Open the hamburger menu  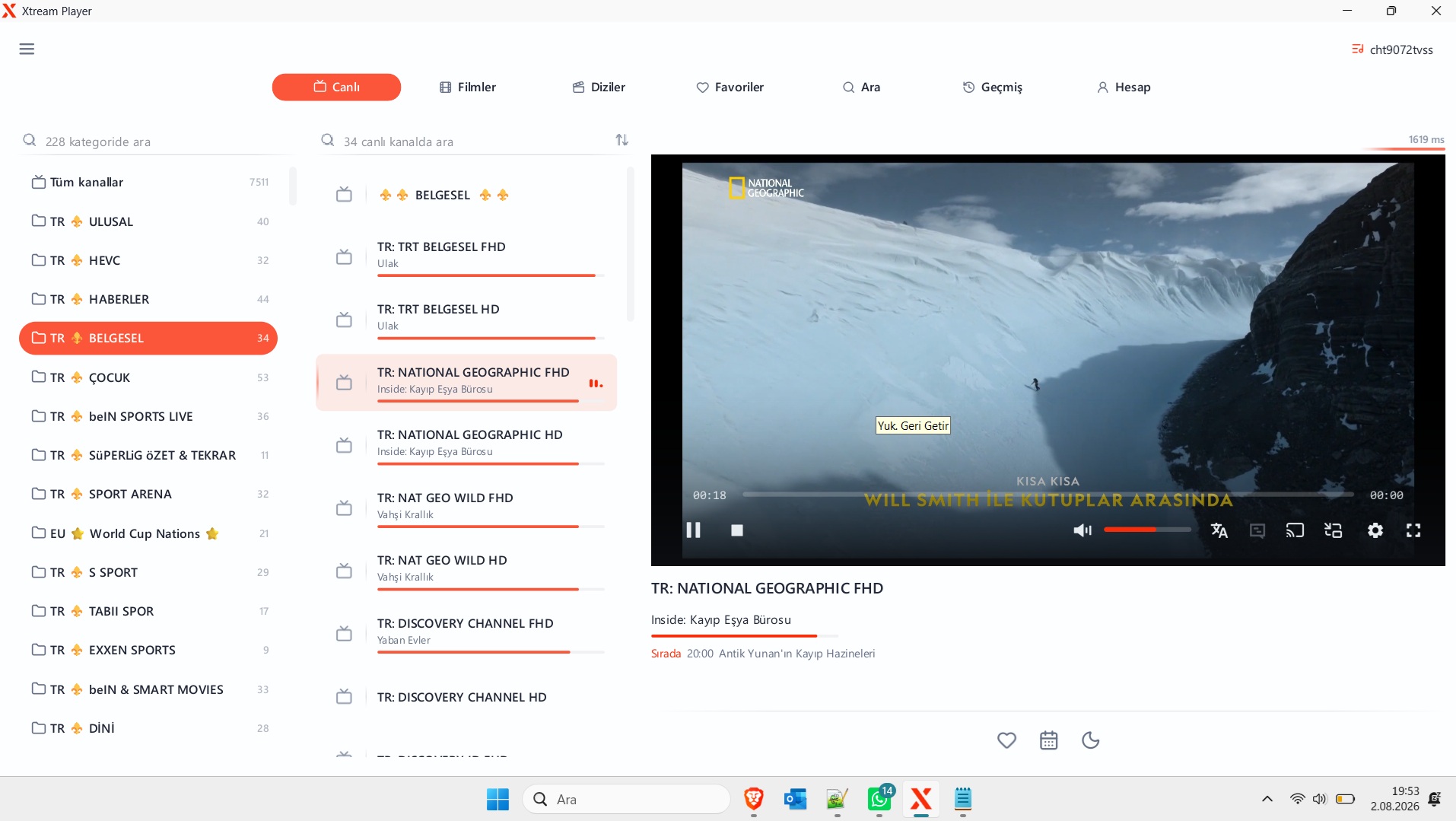[x=27, y=49]
